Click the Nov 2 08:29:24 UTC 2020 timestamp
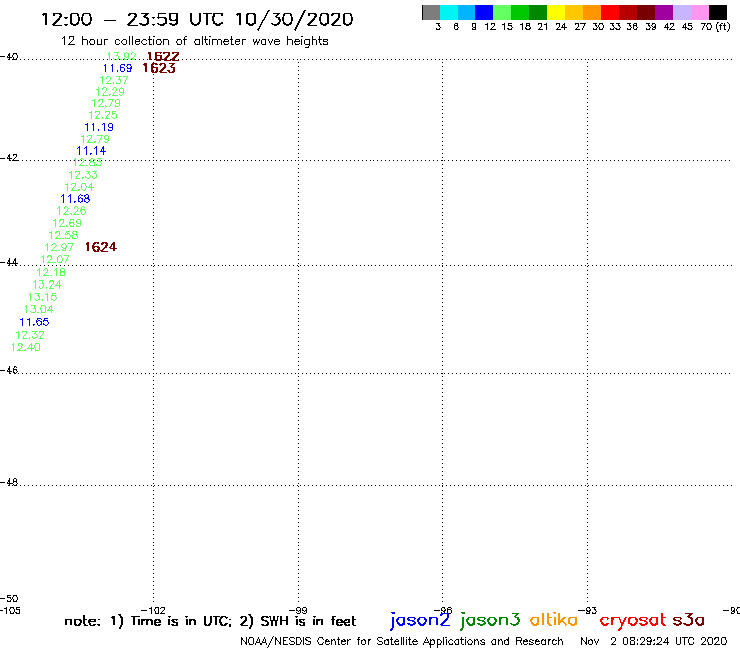This screenshot has width=740, height=650. coord(654,641)
